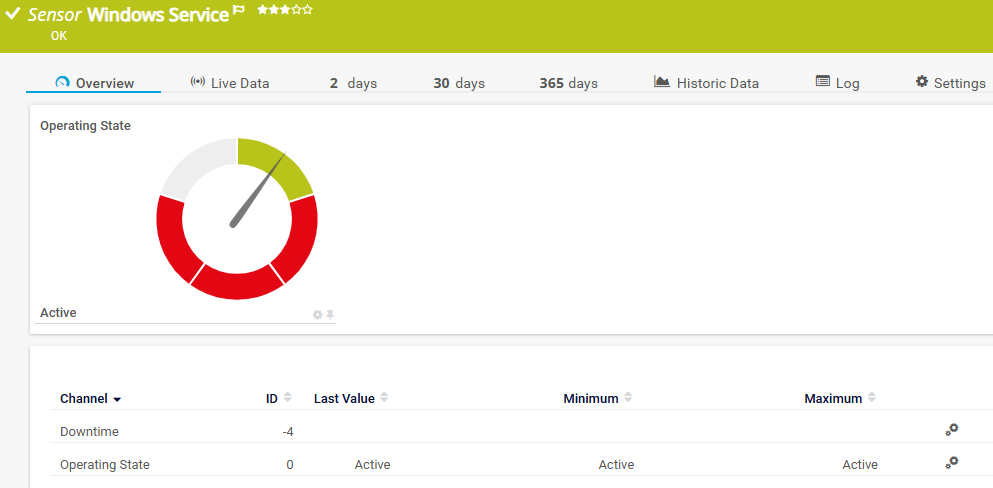Go to the Settings tab

pyautogui.click(x=950, y=83)
